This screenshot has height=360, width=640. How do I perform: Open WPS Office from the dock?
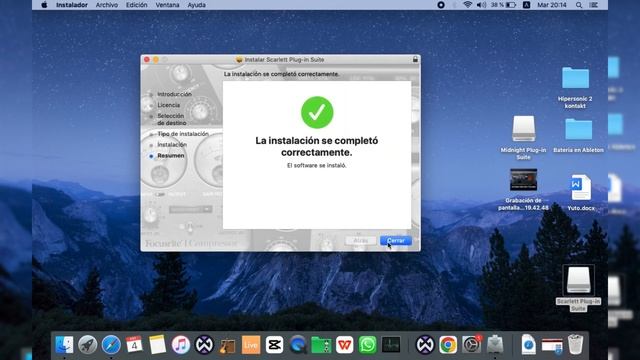(344, 345)
